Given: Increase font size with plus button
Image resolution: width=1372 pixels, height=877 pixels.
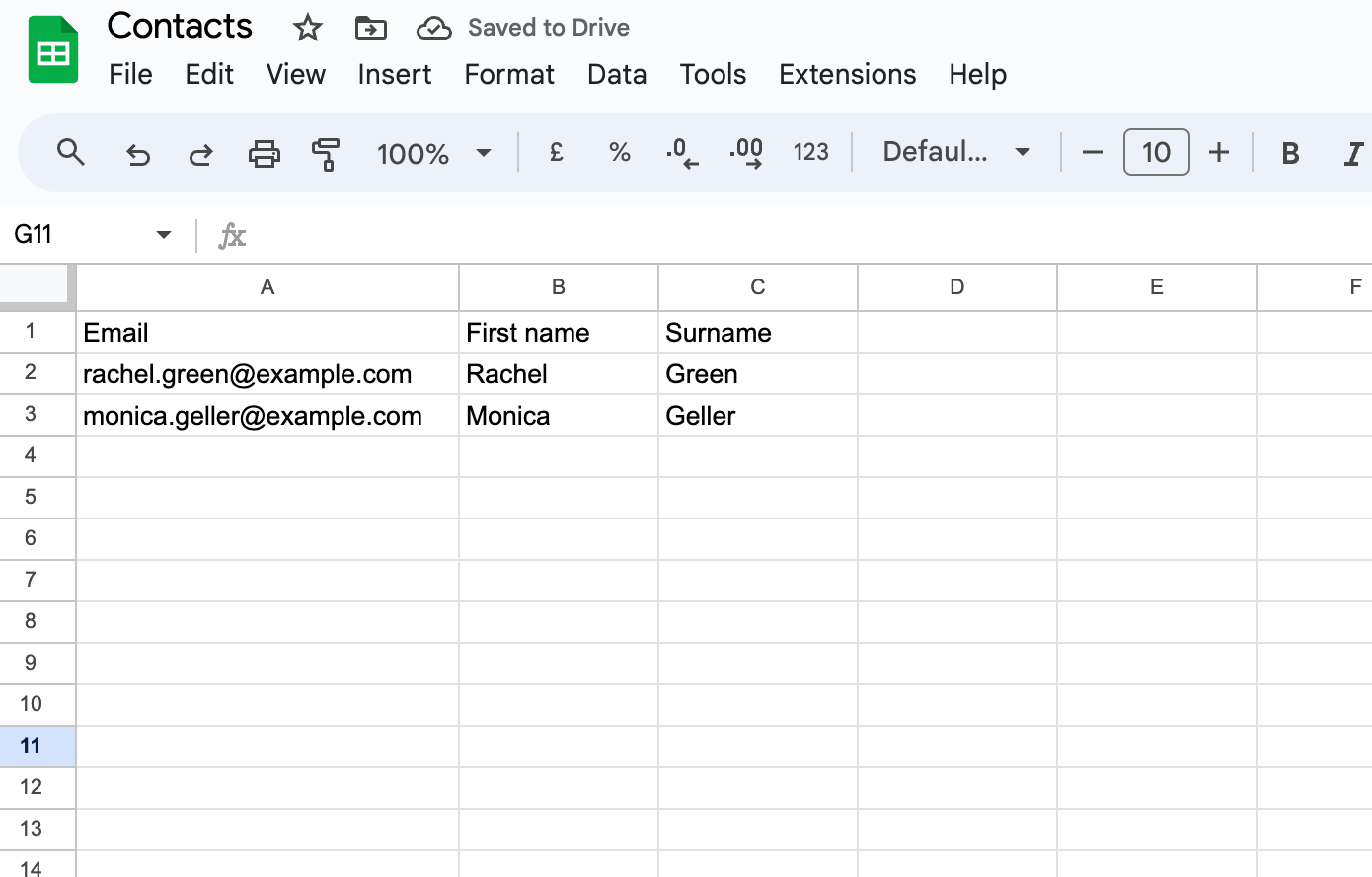Looking at the screenshot, I should point(1219,152).
